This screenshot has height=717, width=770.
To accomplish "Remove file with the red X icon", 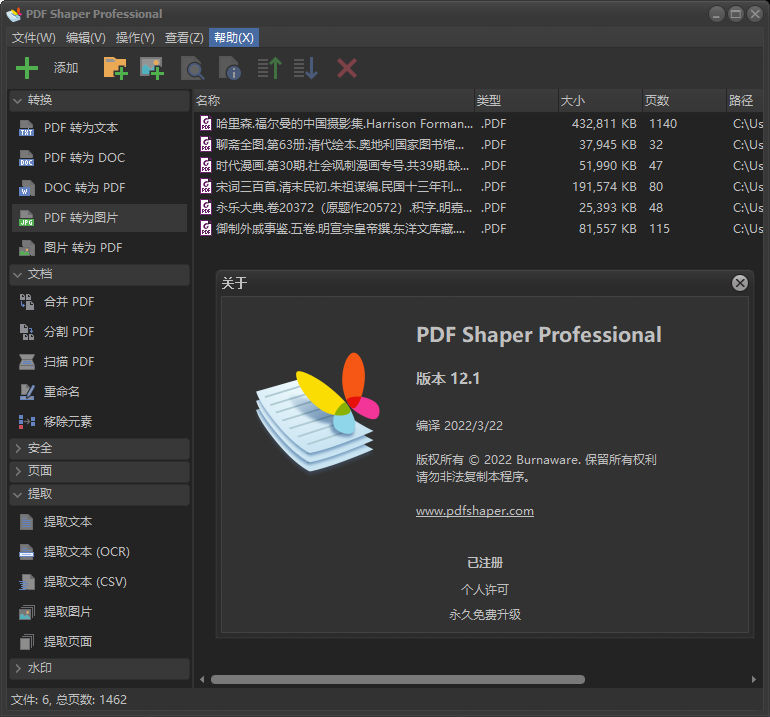I will 347,68.
